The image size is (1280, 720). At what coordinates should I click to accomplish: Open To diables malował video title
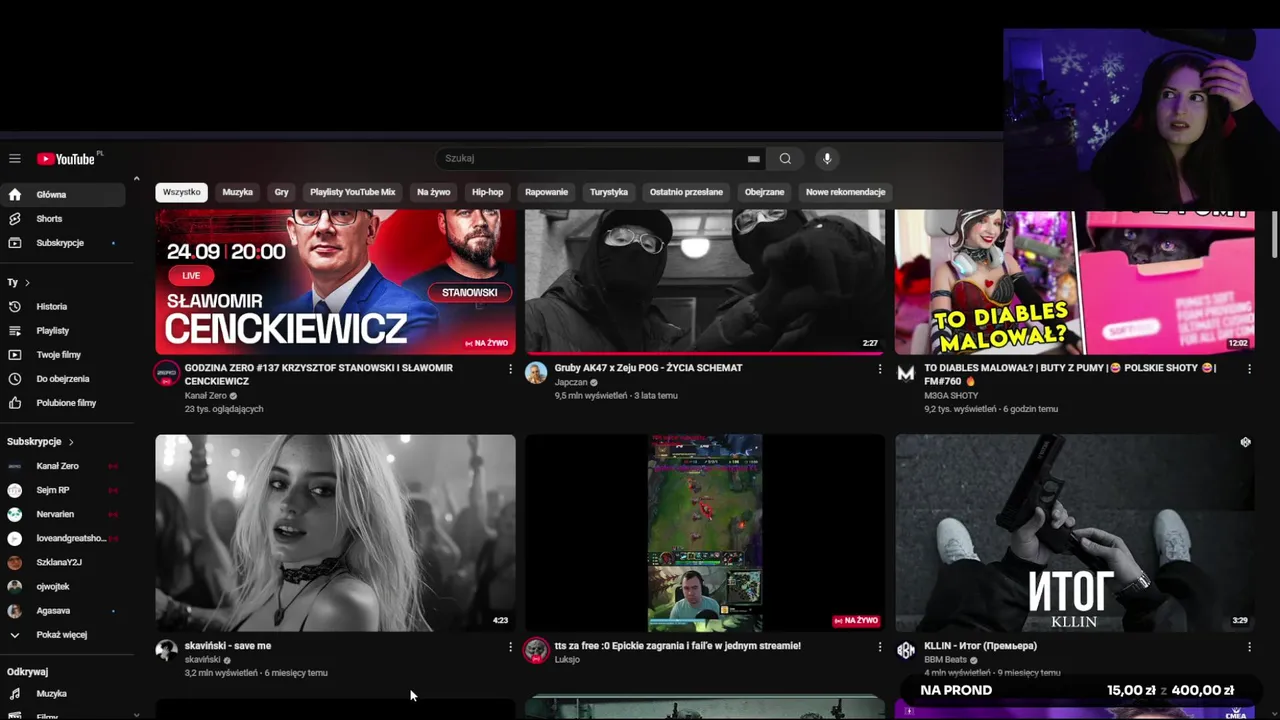click(1070, 374)
